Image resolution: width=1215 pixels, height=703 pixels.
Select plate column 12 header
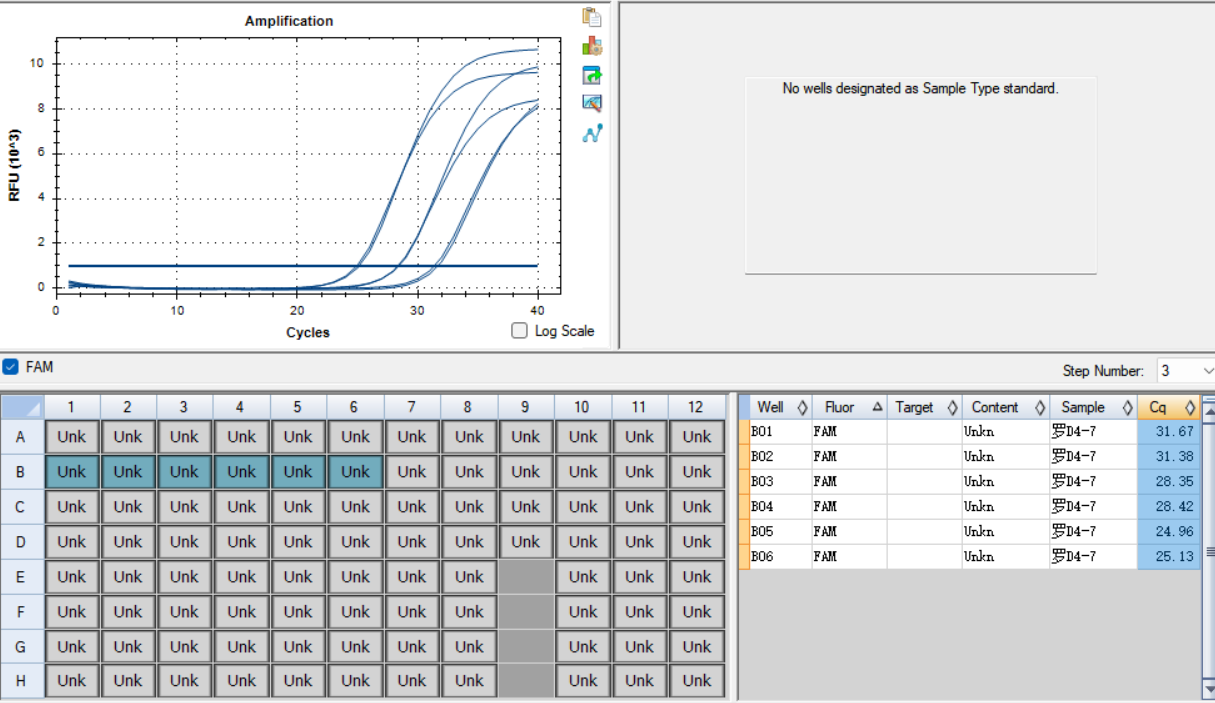(x=696, y=407)
